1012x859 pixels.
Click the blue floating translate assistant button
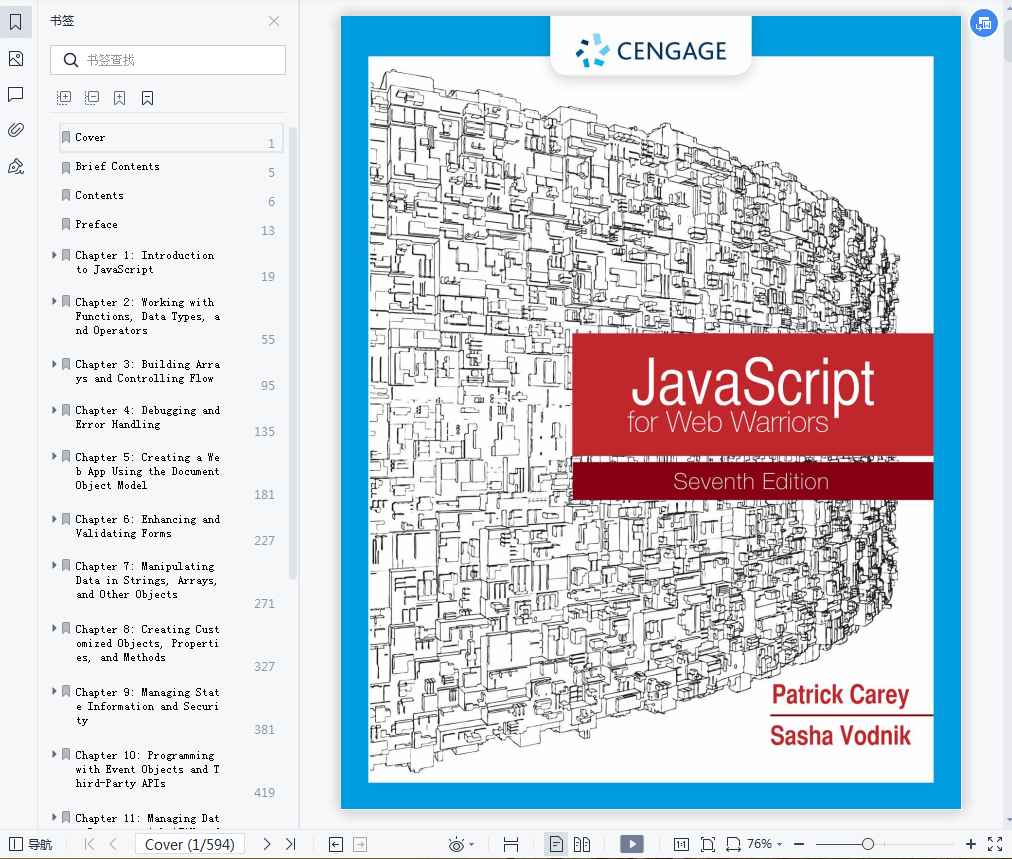(x=984, y=24)
